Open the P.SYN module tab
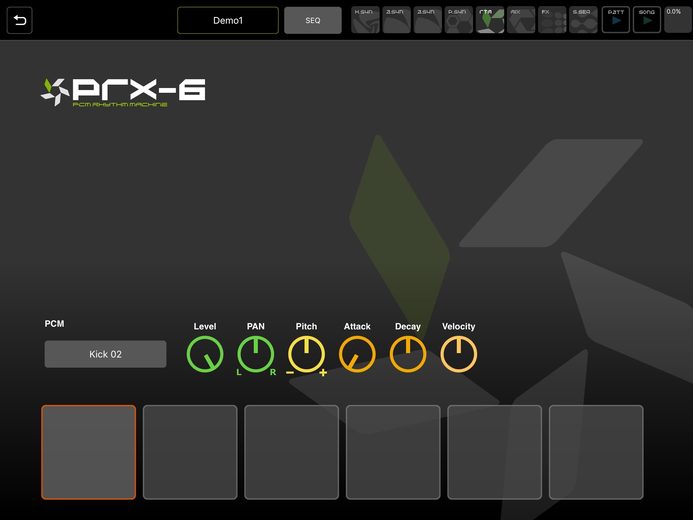The height and width of the screenshot is (520, 693). click(x=459, y=20)
